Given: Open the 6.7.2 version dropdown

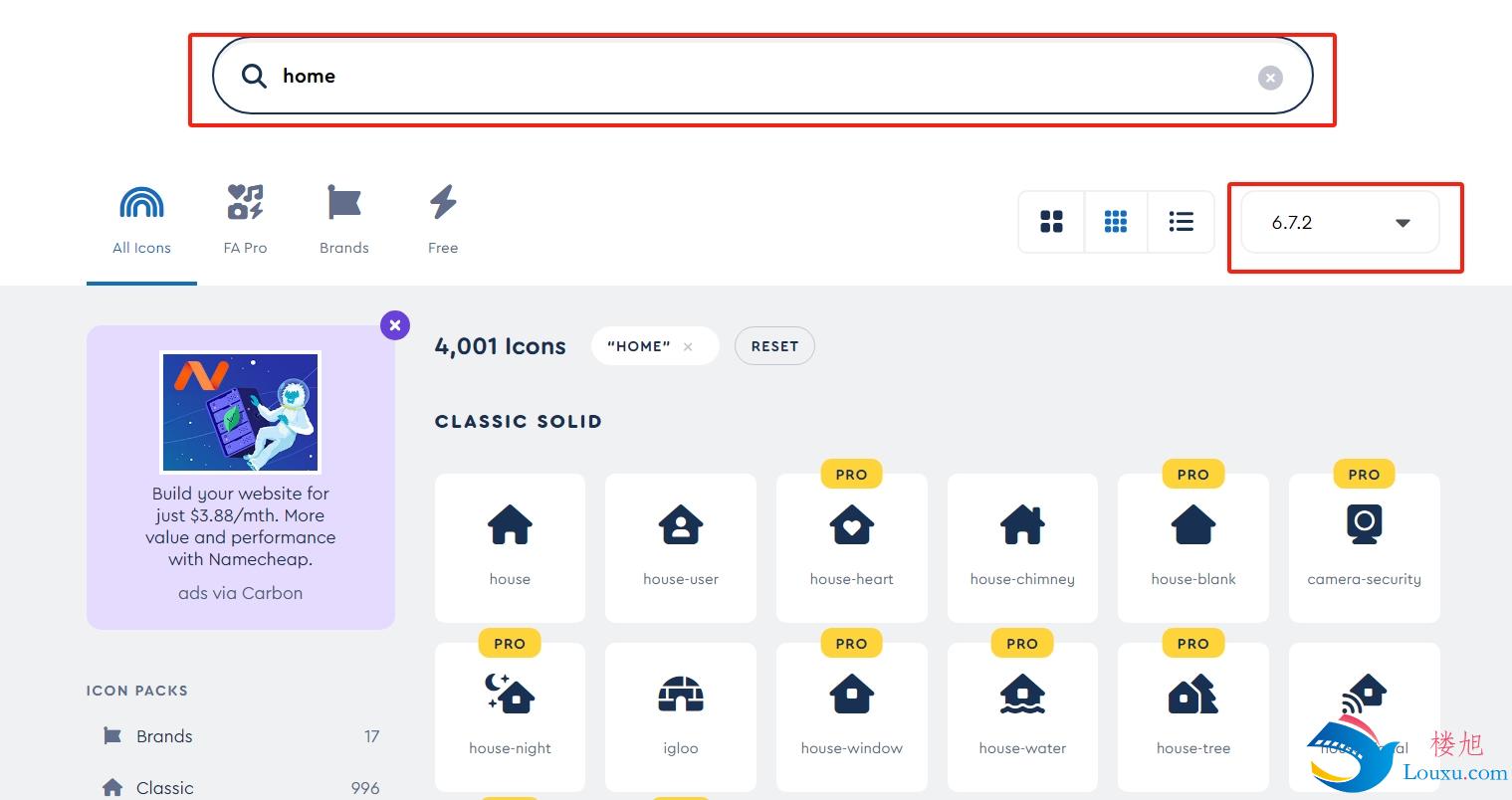Looking at the screenshot, I should click(x=1339, y=223).
